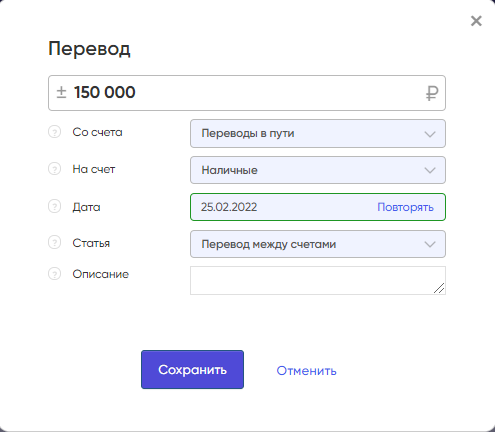
Task: Show help for the Дата field
Action: (54, 206)
